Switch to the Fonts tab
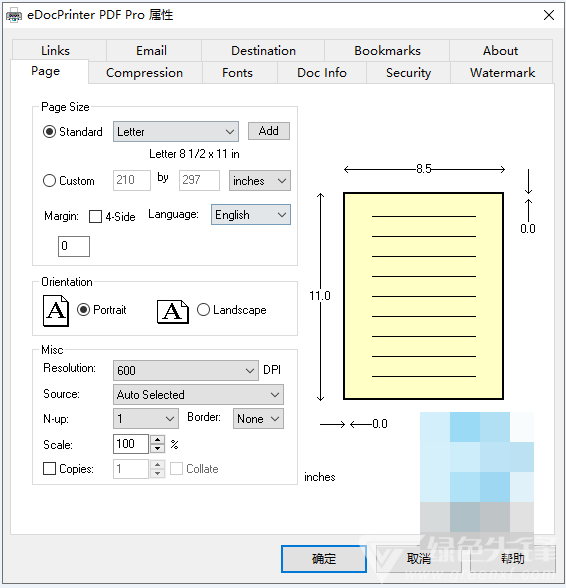Viewport: 566px width, 588px height. (x=240, y=73)
